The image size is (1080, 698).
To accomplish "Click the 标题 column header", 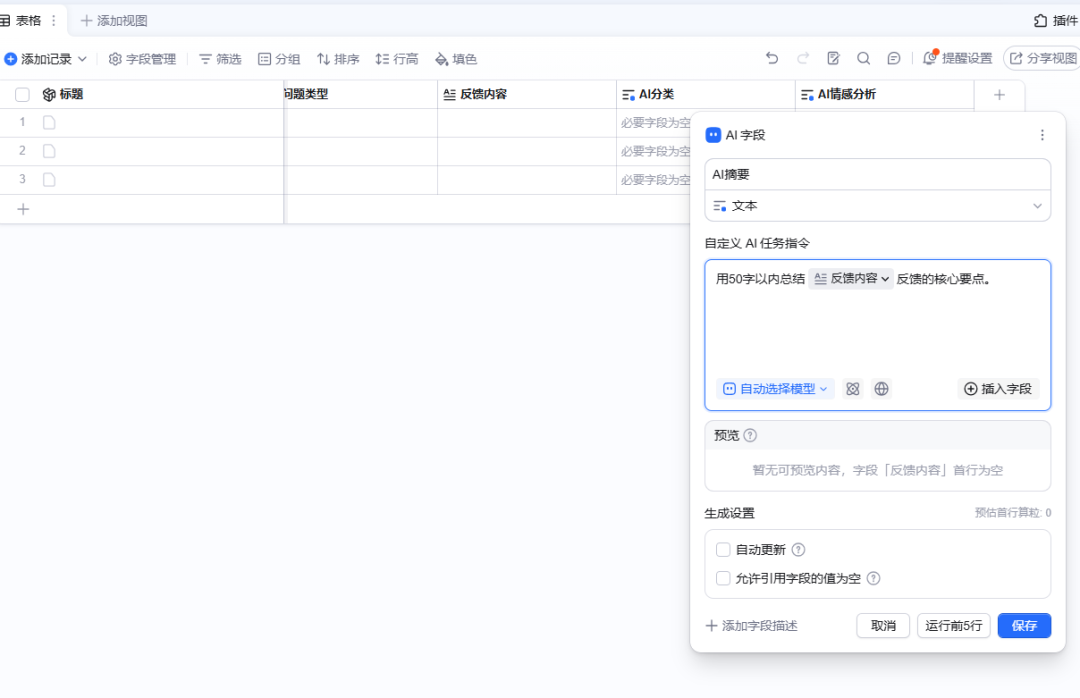I will [141, 94].
